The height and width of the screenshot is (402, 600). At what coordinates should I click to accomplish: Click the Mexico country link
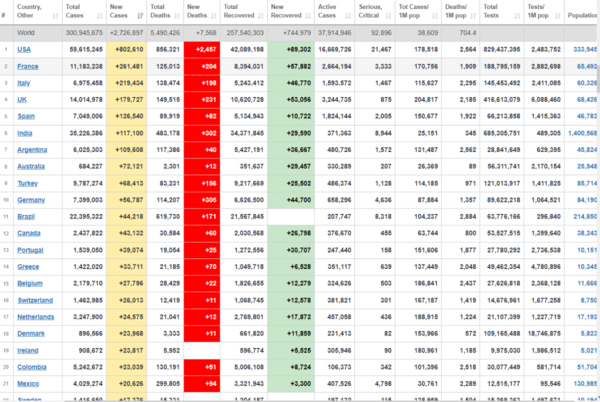[28, 382]
